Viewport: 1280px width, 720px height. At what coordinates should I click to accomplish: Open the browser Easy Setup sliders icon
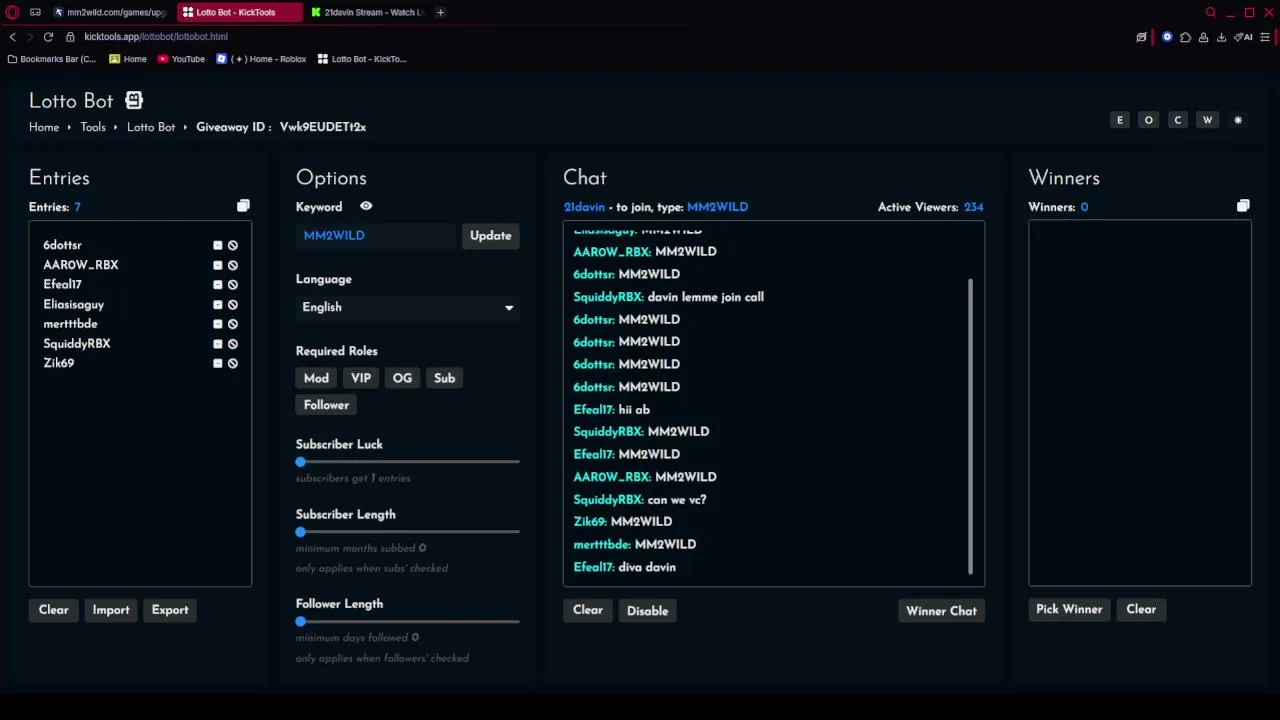1265,37
